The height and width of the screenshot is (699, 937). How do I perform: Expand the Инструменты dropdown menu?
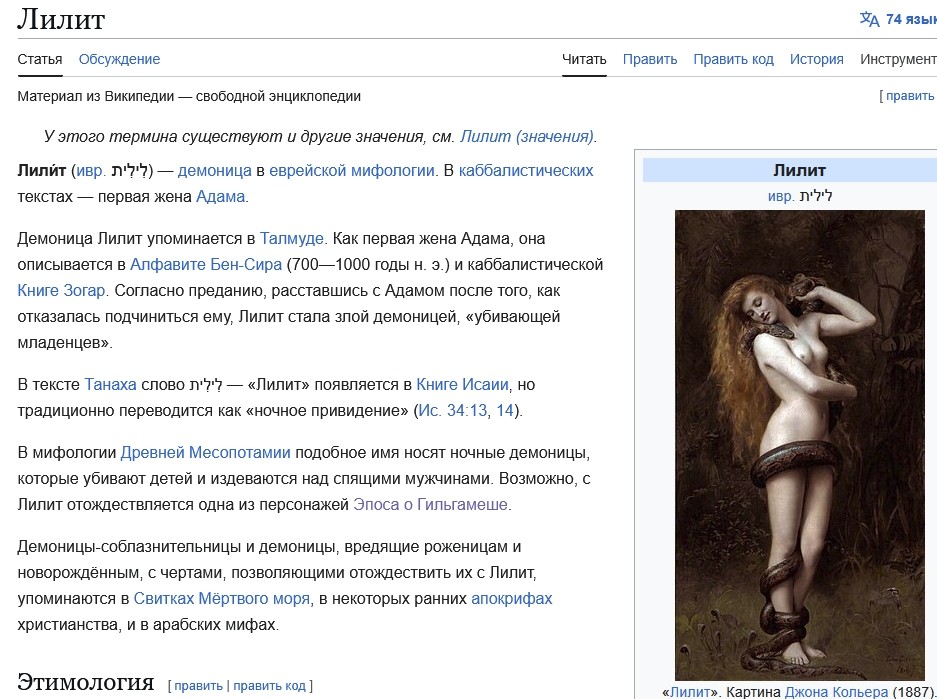(898, 59)
